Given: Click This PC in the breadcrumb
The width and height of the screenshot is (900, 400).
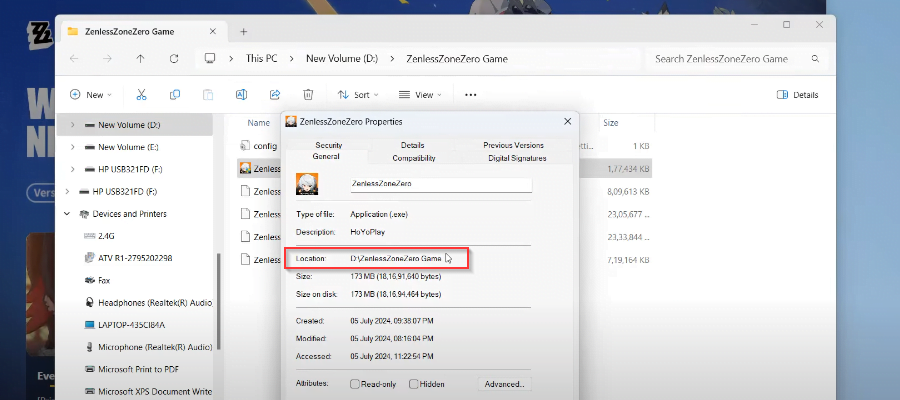Looking at the screenshot, I should click(261, 59).
